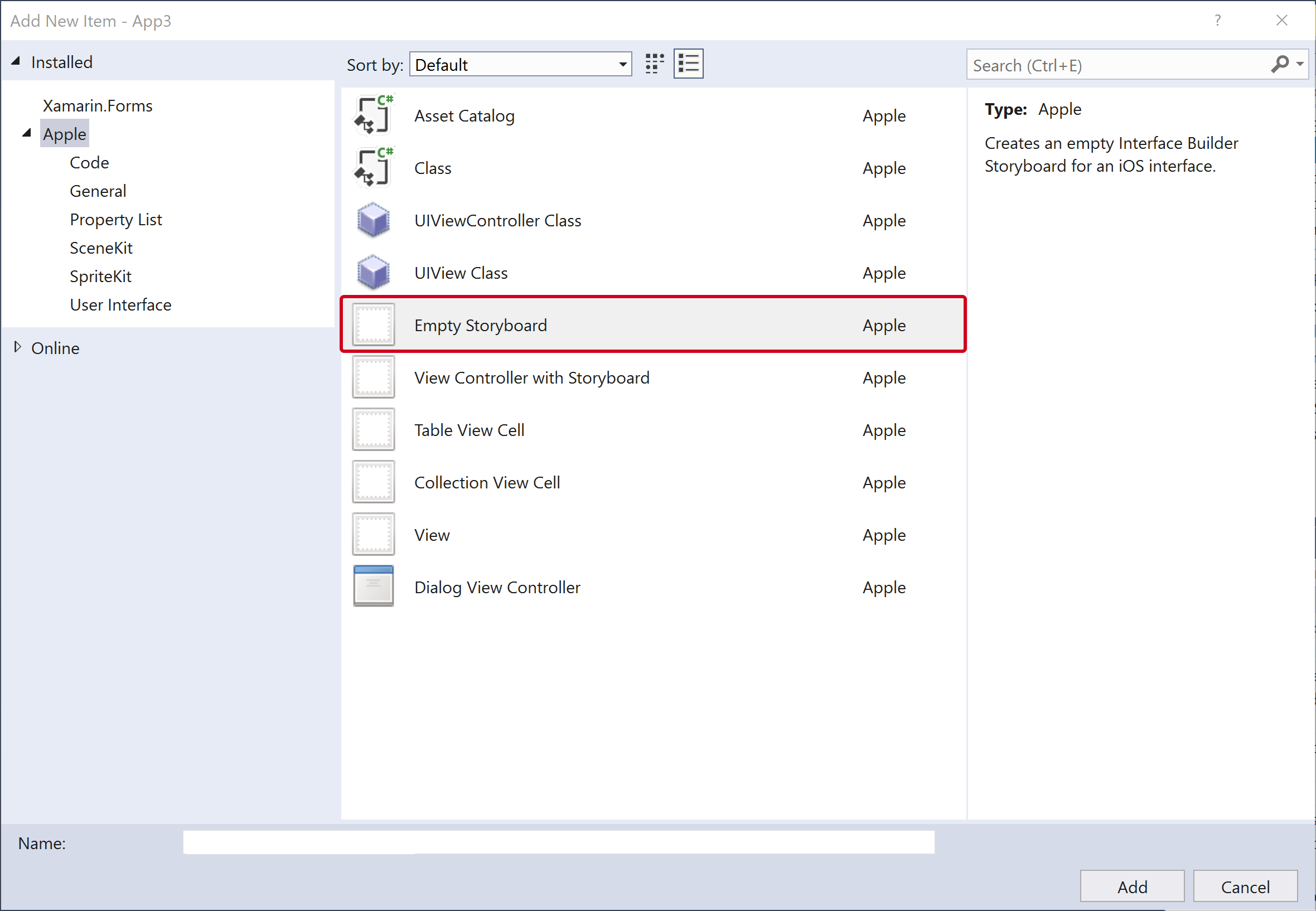Select the Dialog View Controller icon
1316x911 pixels.
tap(374, 587)
